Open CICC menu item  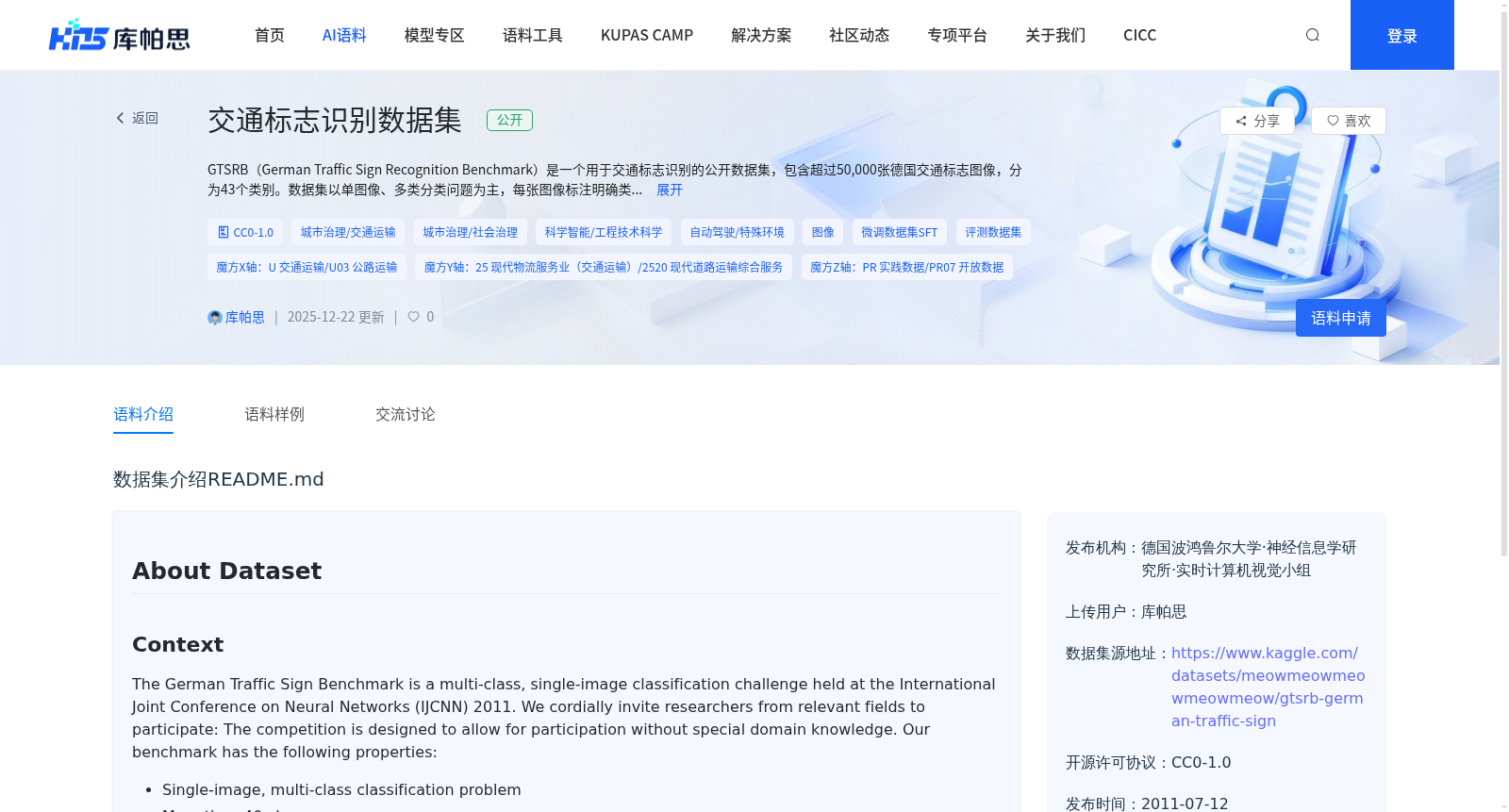[1139, 35]
